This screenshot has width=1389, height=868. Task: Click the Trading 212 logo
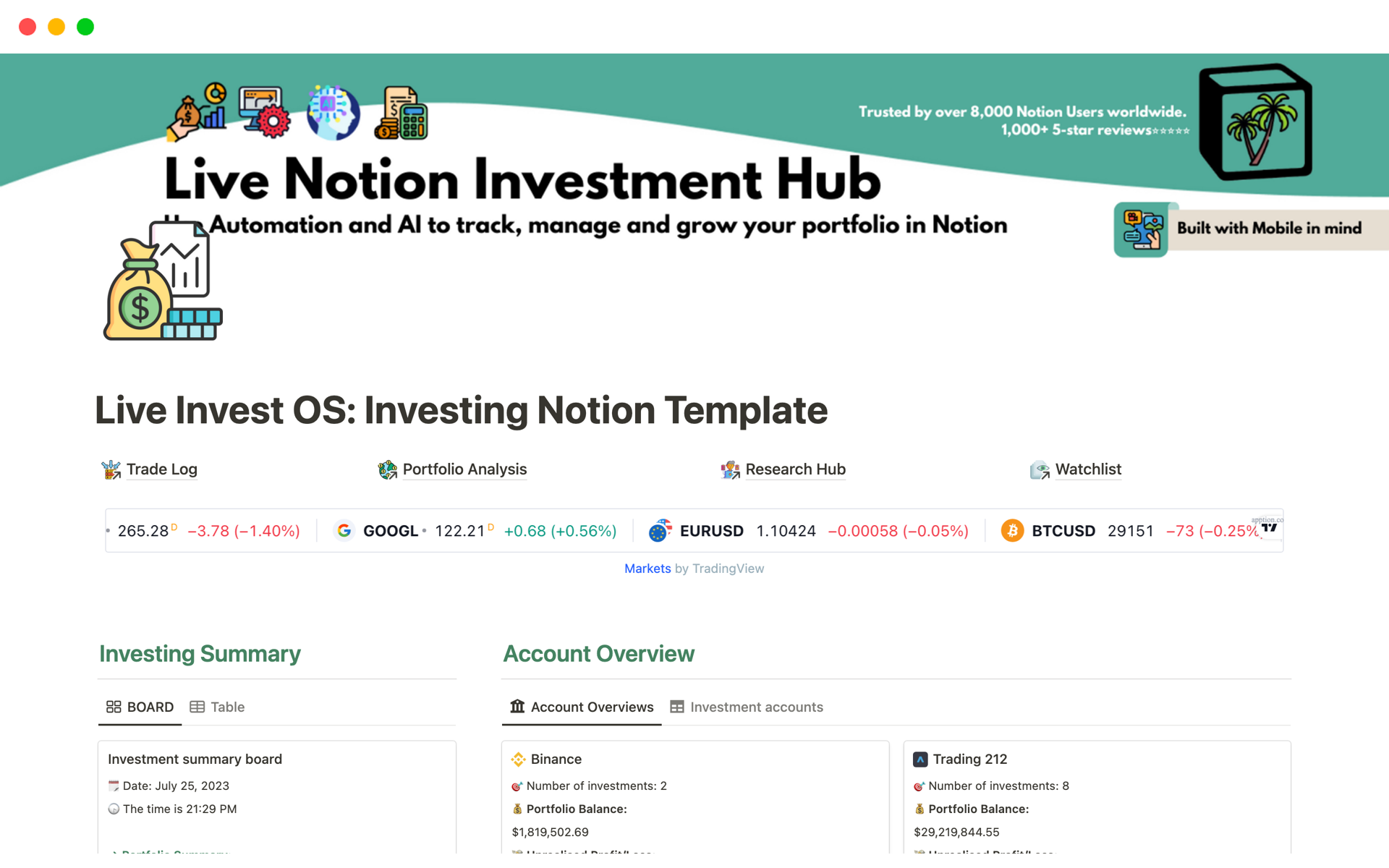point(920,759)
